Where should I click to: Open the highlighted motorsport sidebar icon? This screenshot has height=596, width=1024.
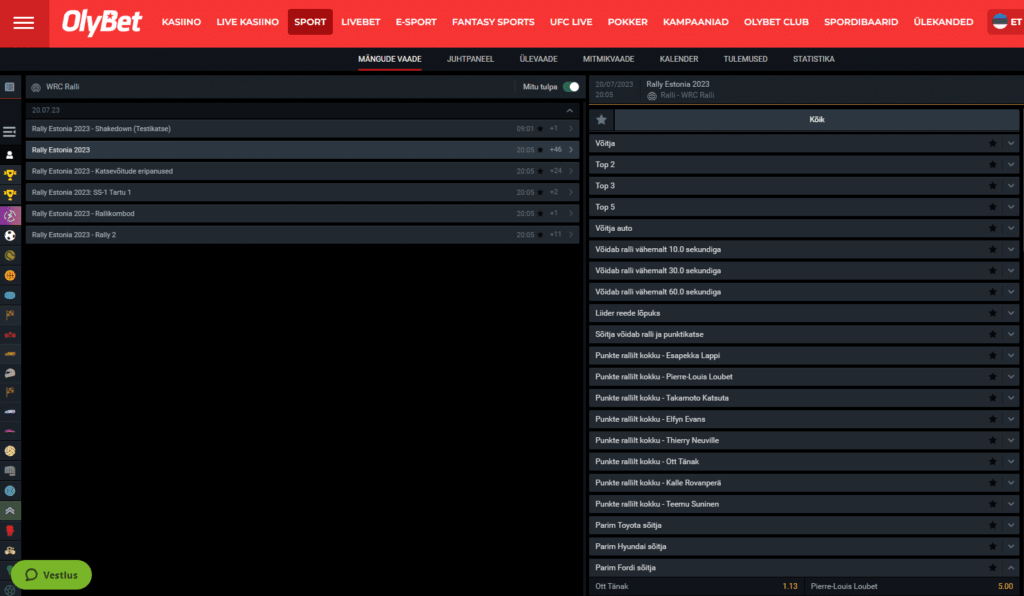point(10,215)
